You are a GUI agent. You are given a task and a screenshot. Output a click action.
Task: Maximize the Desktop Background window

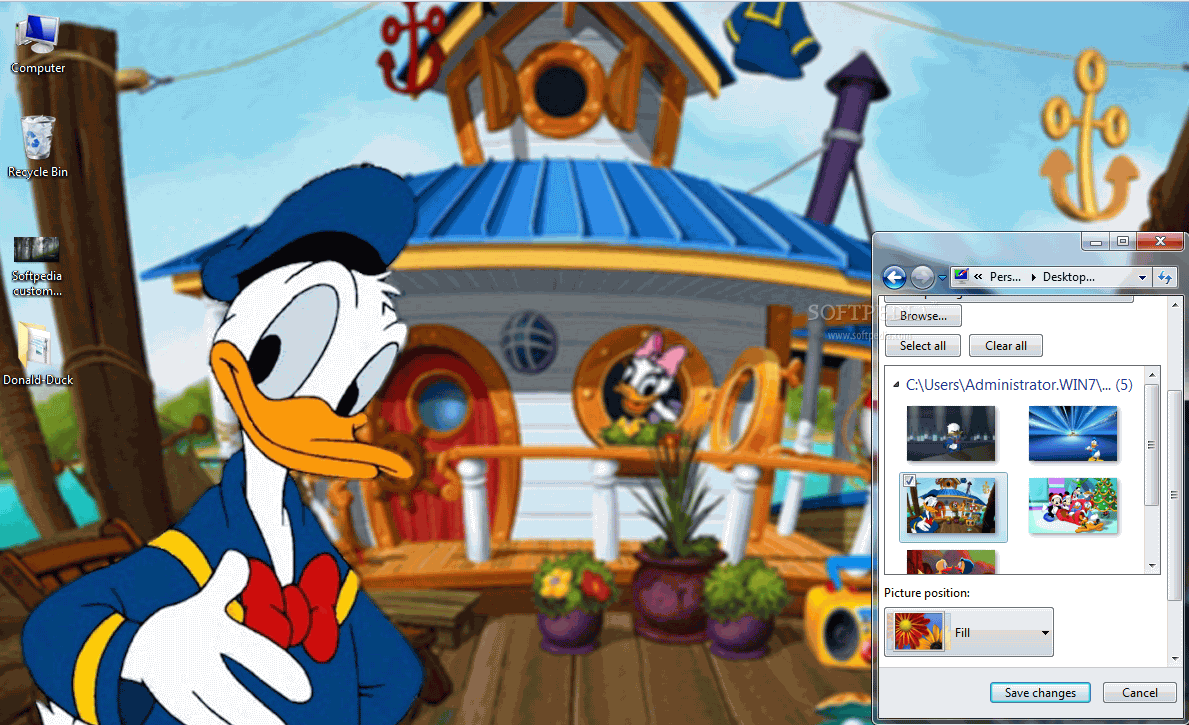pos(1123,242)
